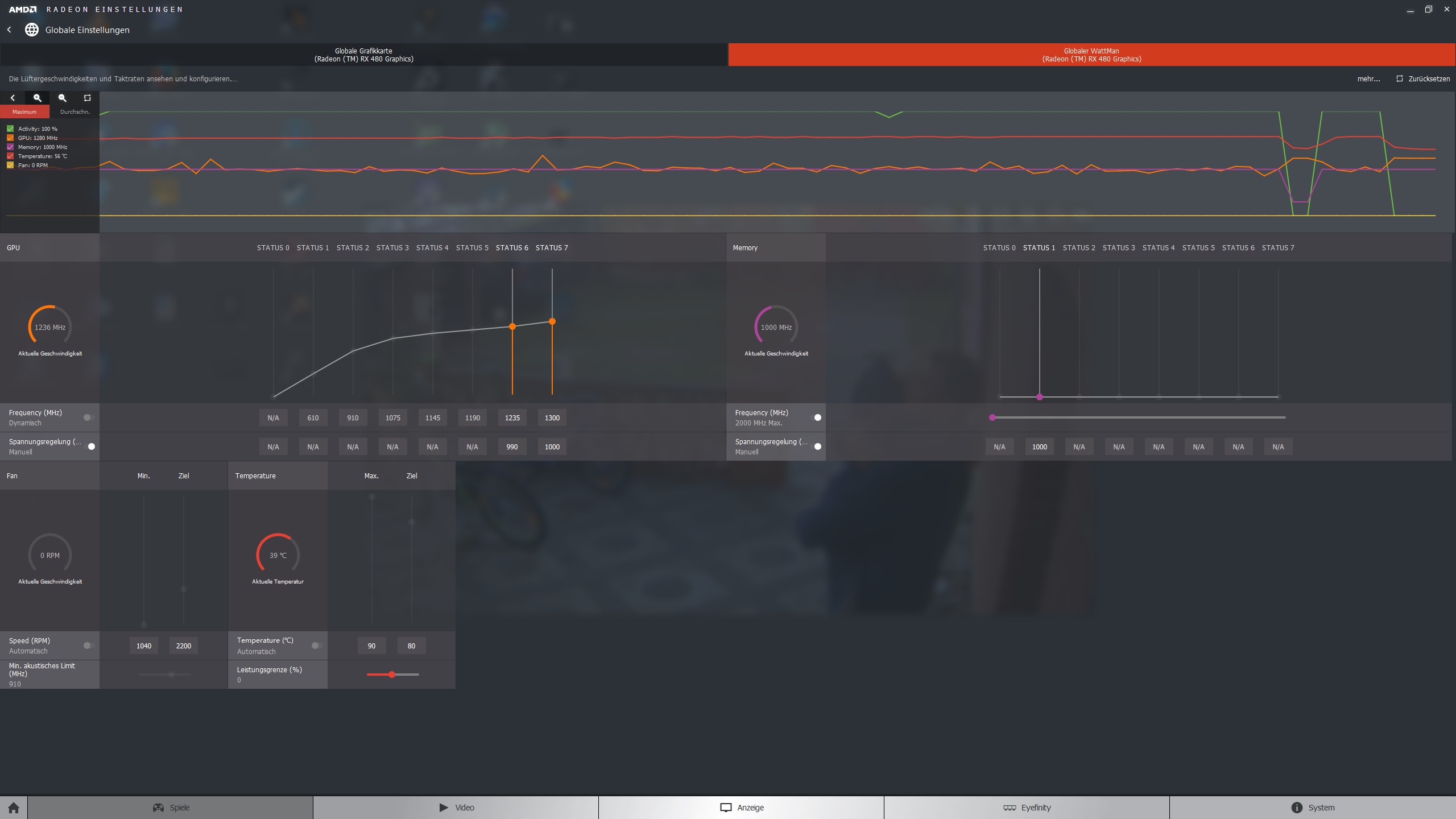This screenshot has height=819, width=1456.
Task: Go back using the top-left back arrow
Action: coord(9,30)
